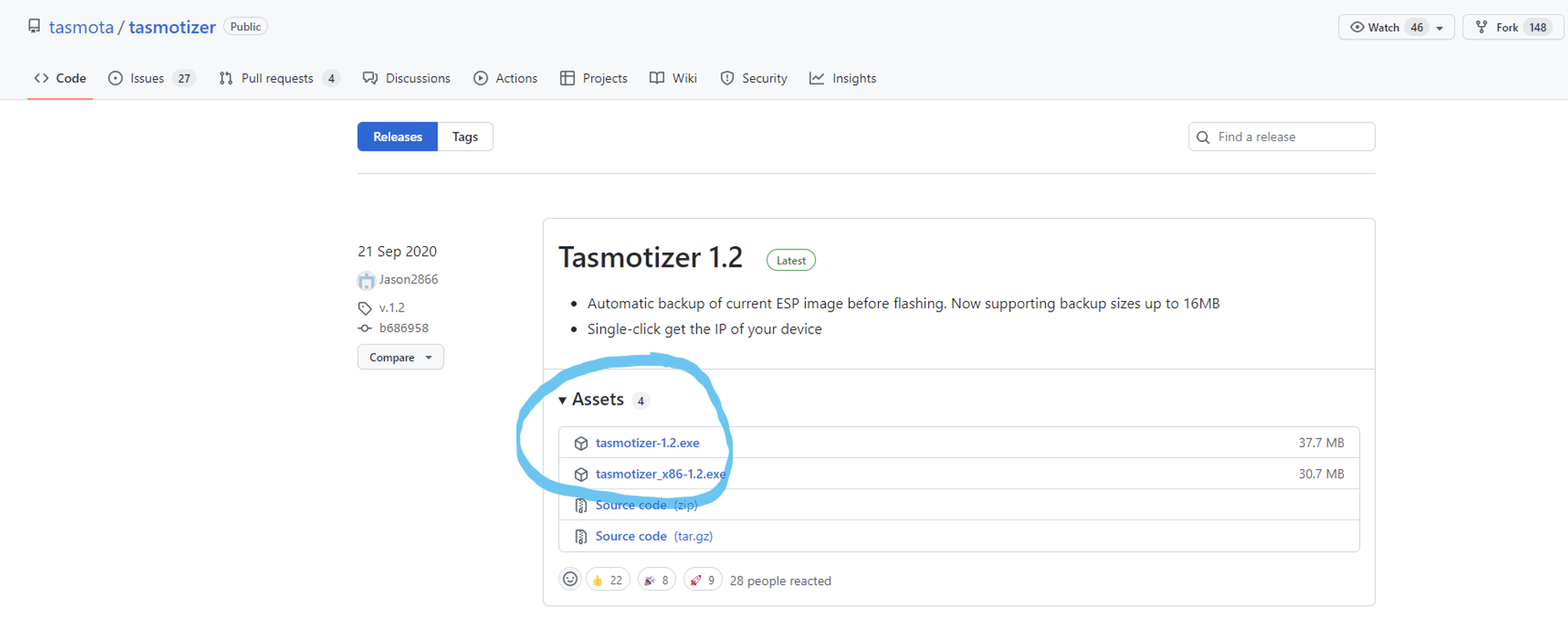
Task: Open the emoji reaction picker
Action: pyautogui.click(x=570, y=580)
